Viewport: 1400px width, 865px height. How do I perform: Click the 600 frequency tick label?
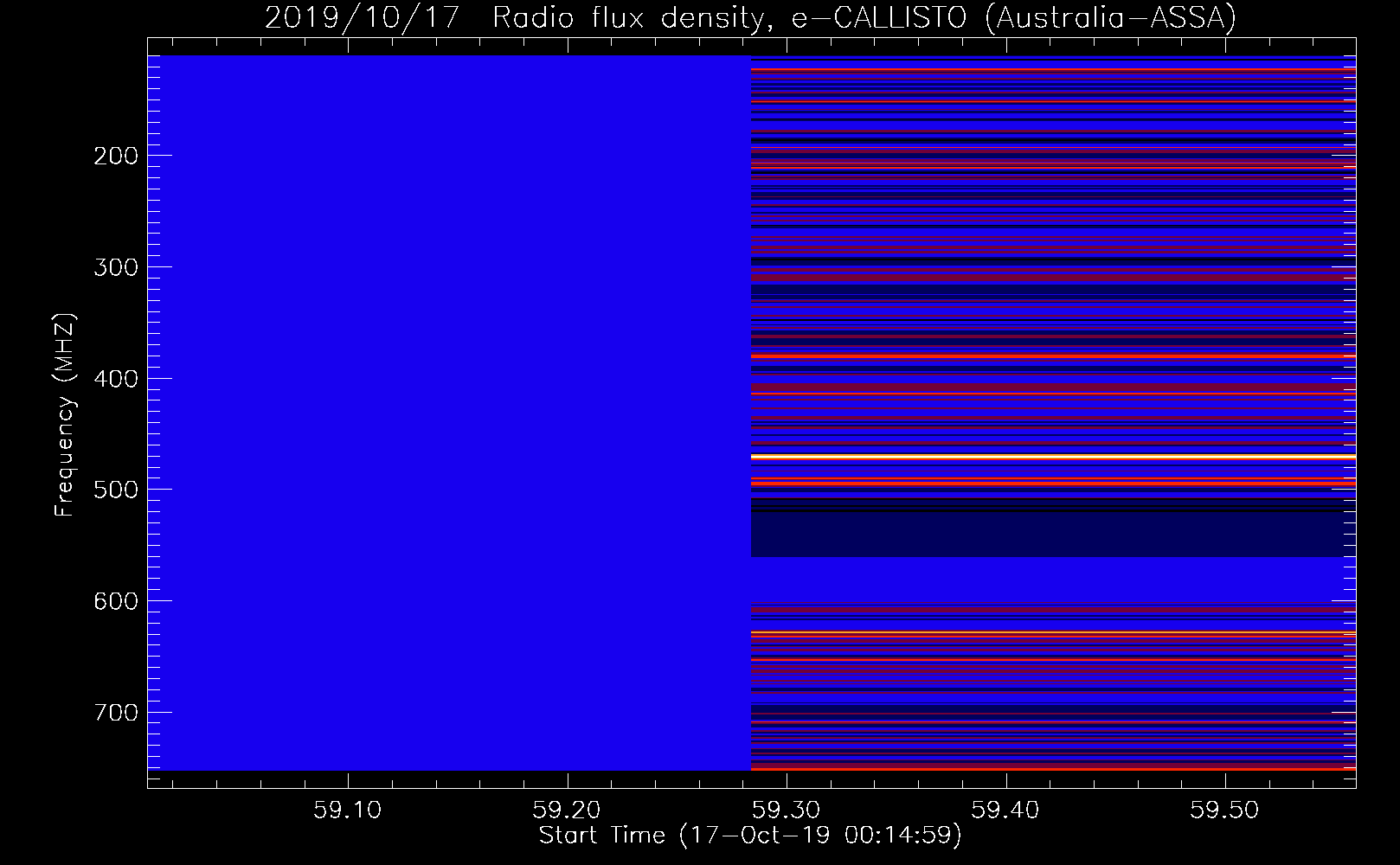pos(116,601)
